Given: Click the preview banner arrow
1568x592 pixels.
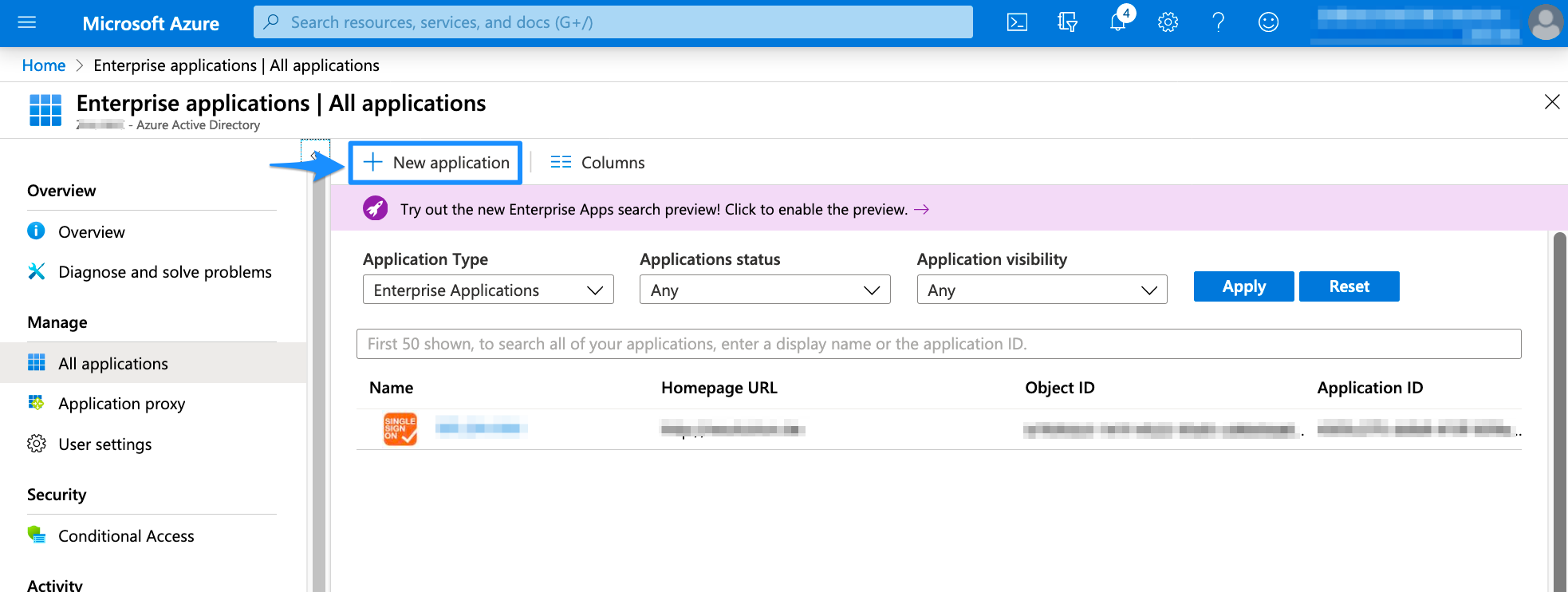Looking at the screenshot, I should tap(921, 209).
